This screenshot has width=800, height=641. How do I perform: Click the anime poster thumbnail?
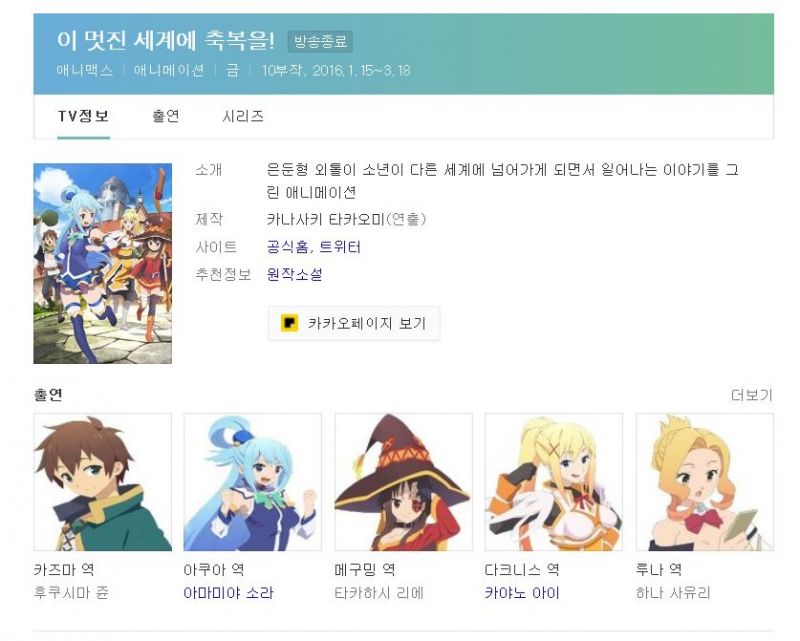pos(103,263)
